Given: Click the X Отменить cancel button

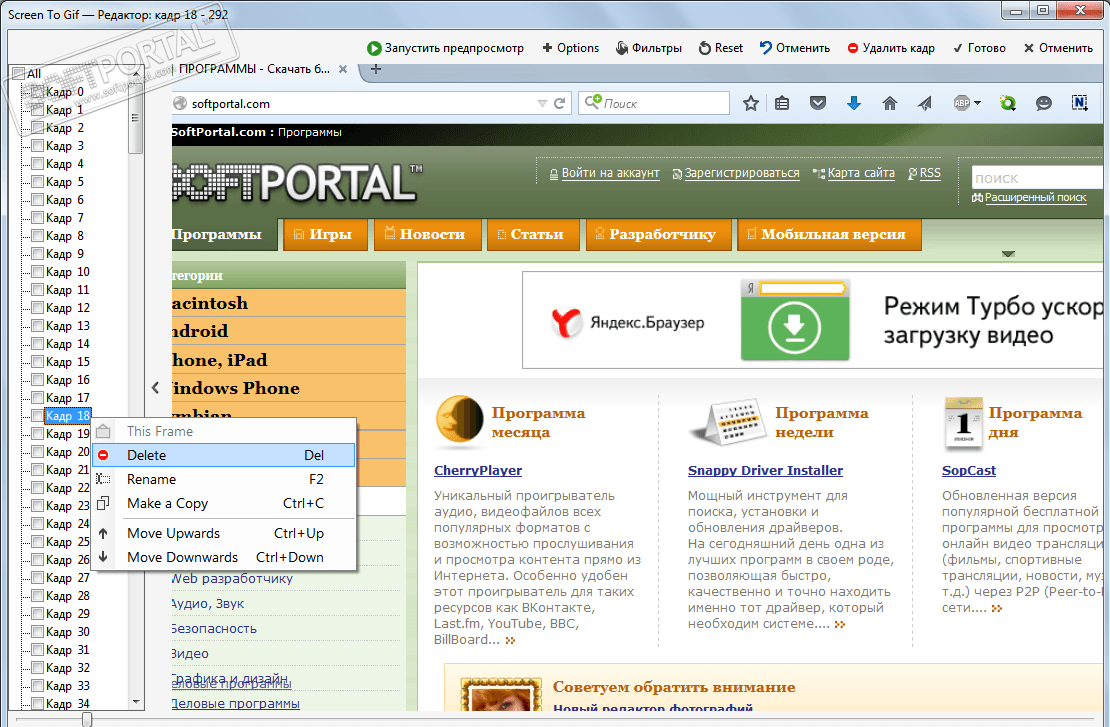Looking at the screenshot, I should point(1058,48).
